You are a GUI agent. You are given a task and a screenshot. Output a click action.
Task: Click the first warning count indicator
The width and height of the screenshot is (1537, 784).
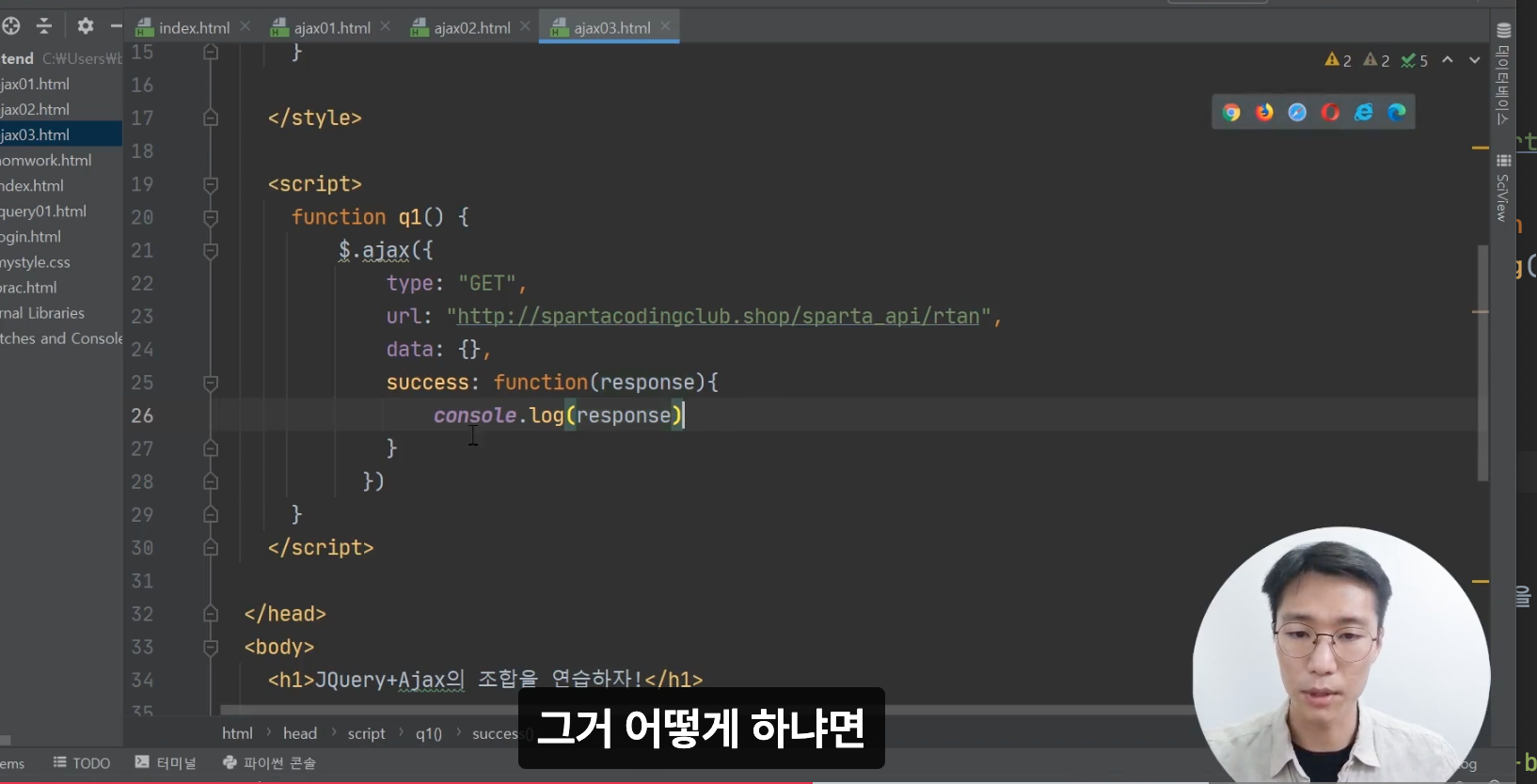(x=1339, y=60)
